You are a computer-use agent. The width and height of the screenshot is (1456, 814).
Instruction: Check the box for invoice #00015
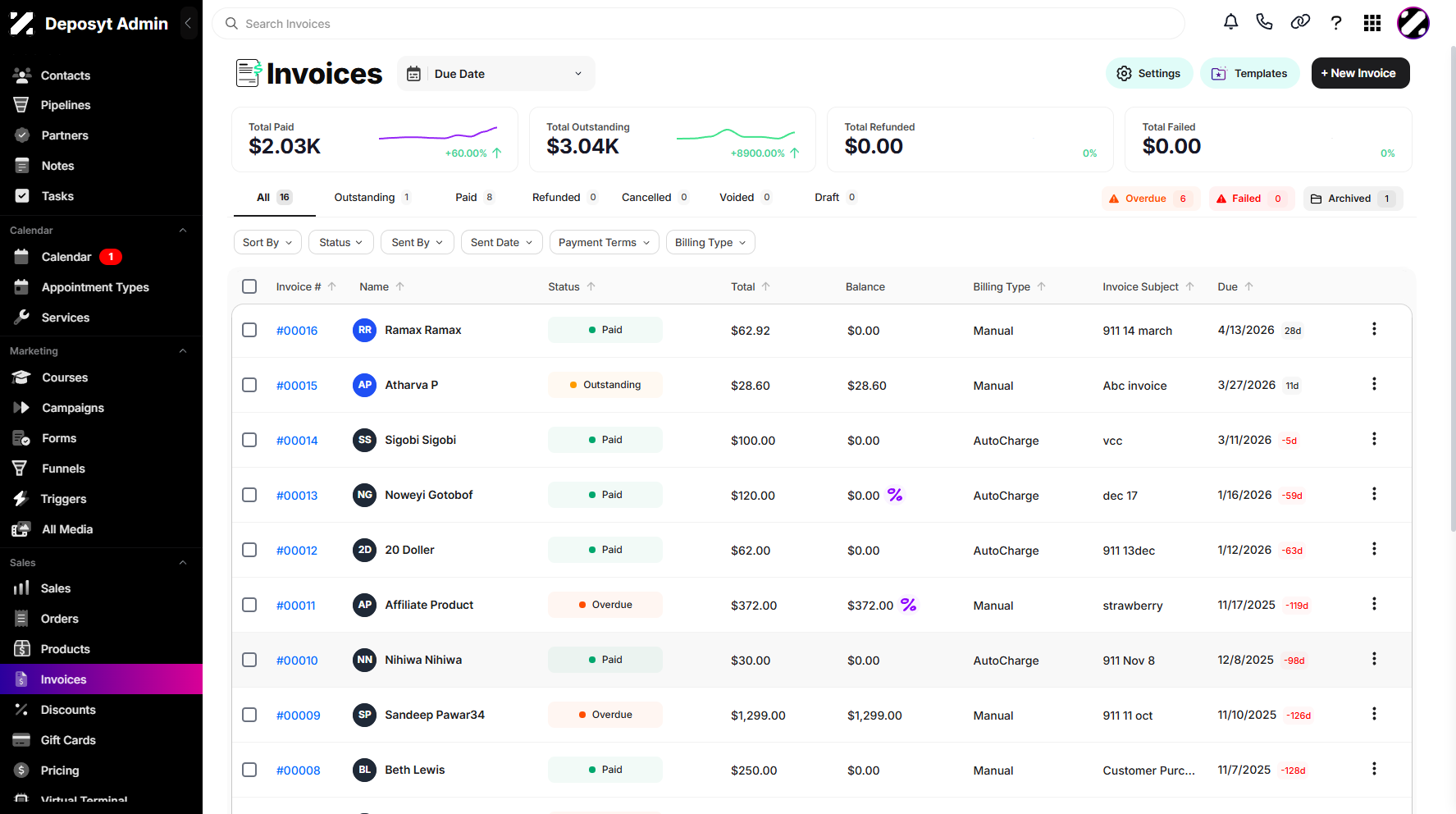pos(249,385)
